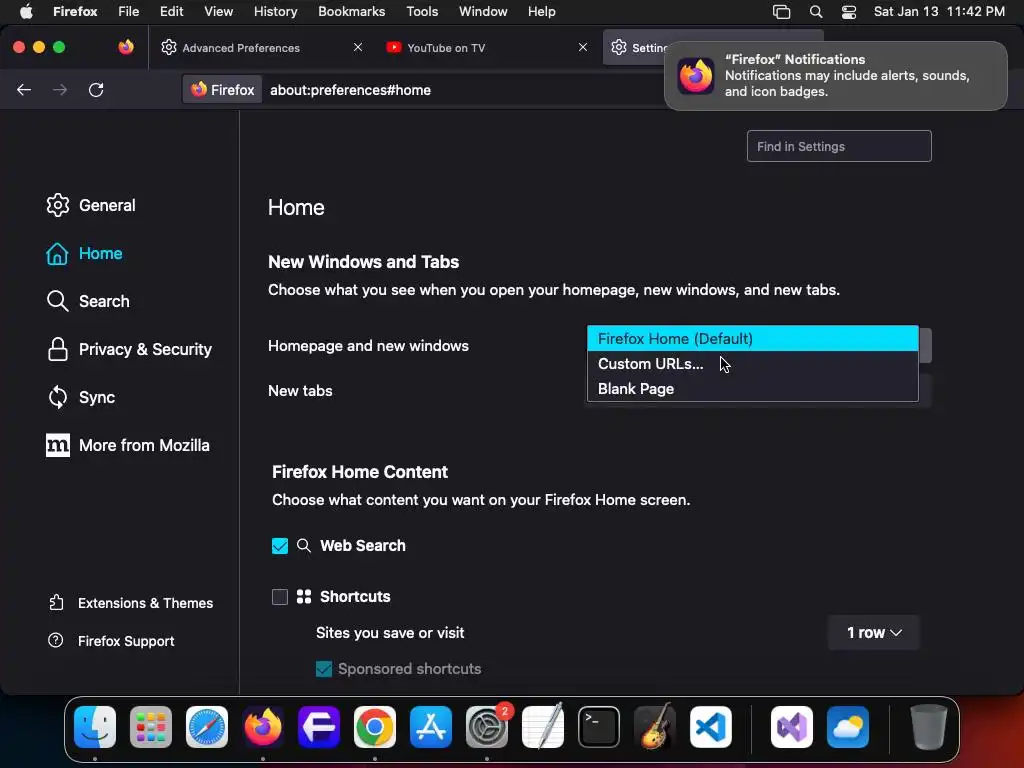Viewport: 1024px width, 768px height.
Task: Open GarageBand from the dock
Action: tap(655, 727)
